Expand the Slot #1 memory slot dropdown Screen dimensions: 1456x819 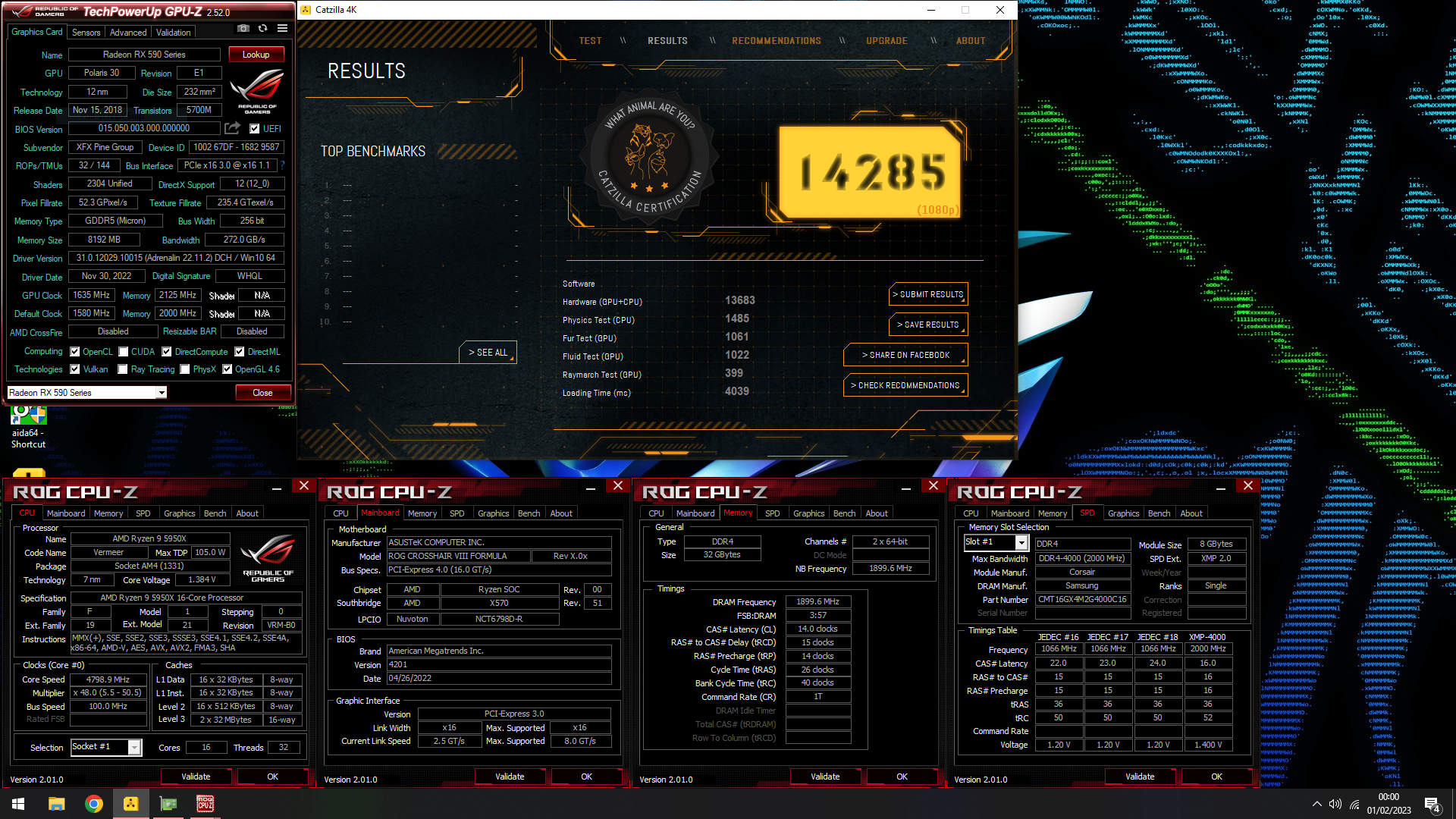(x=1021, y=542)
